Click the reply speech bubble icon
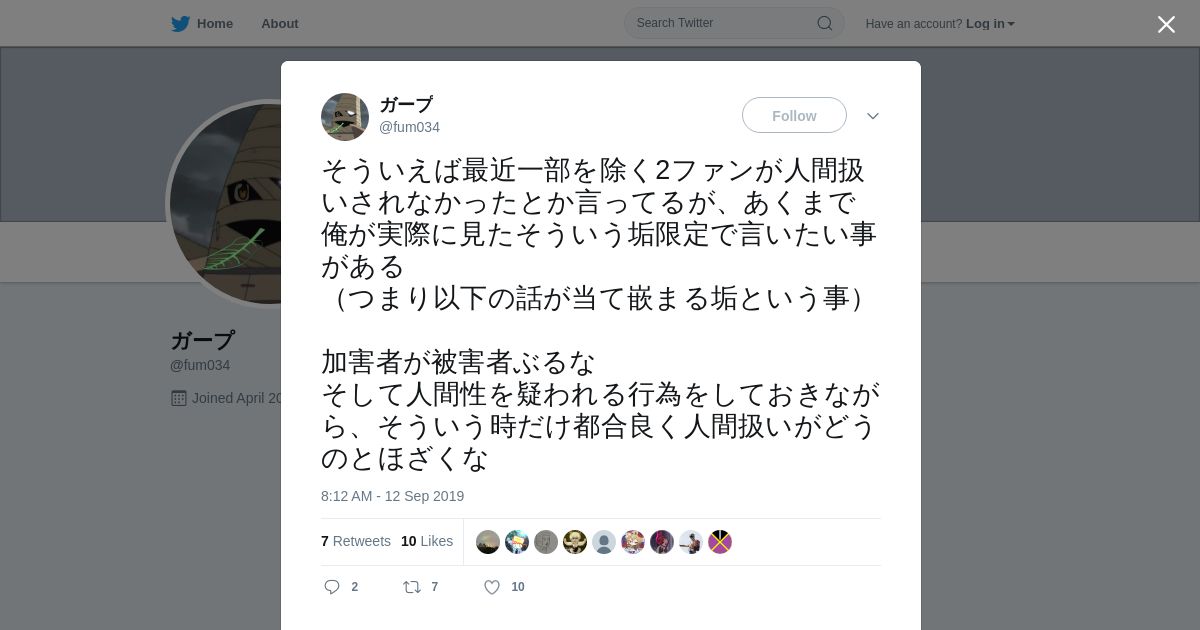 332,587
